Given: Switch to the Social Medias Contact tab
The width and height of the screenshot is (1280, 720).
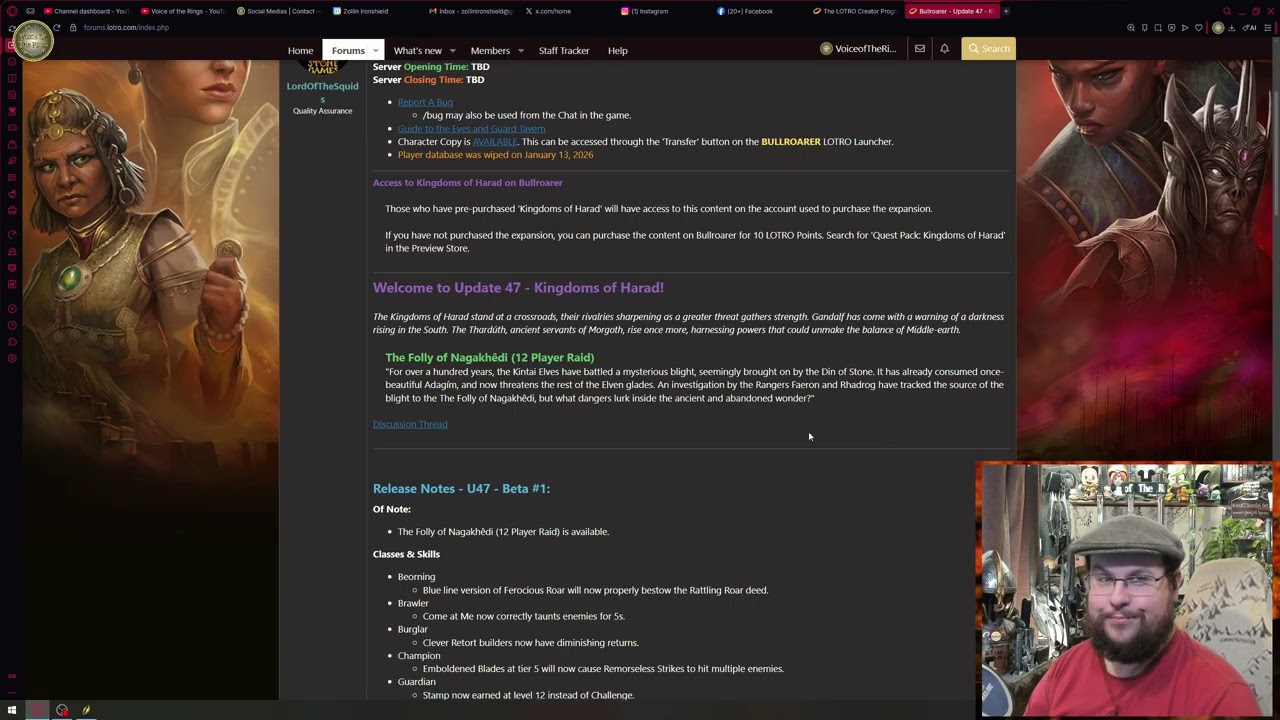Looking at the screenshot, I should pos(278,11).
